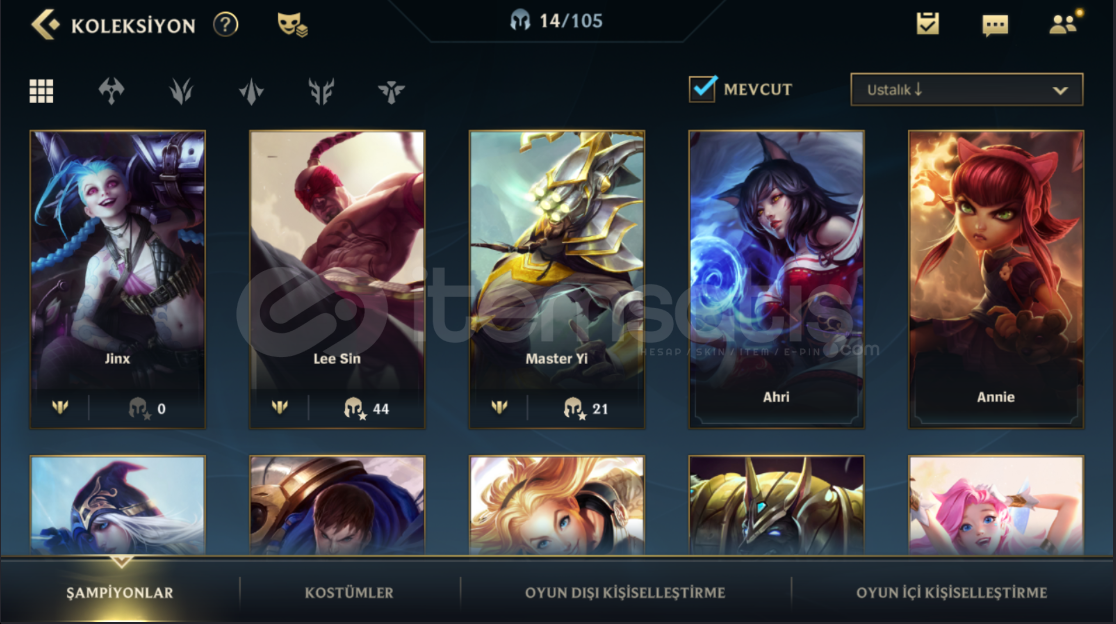Switch to the Kostümler tab
The width and height of the screenshot is (1116, 624).
(349, 593)
